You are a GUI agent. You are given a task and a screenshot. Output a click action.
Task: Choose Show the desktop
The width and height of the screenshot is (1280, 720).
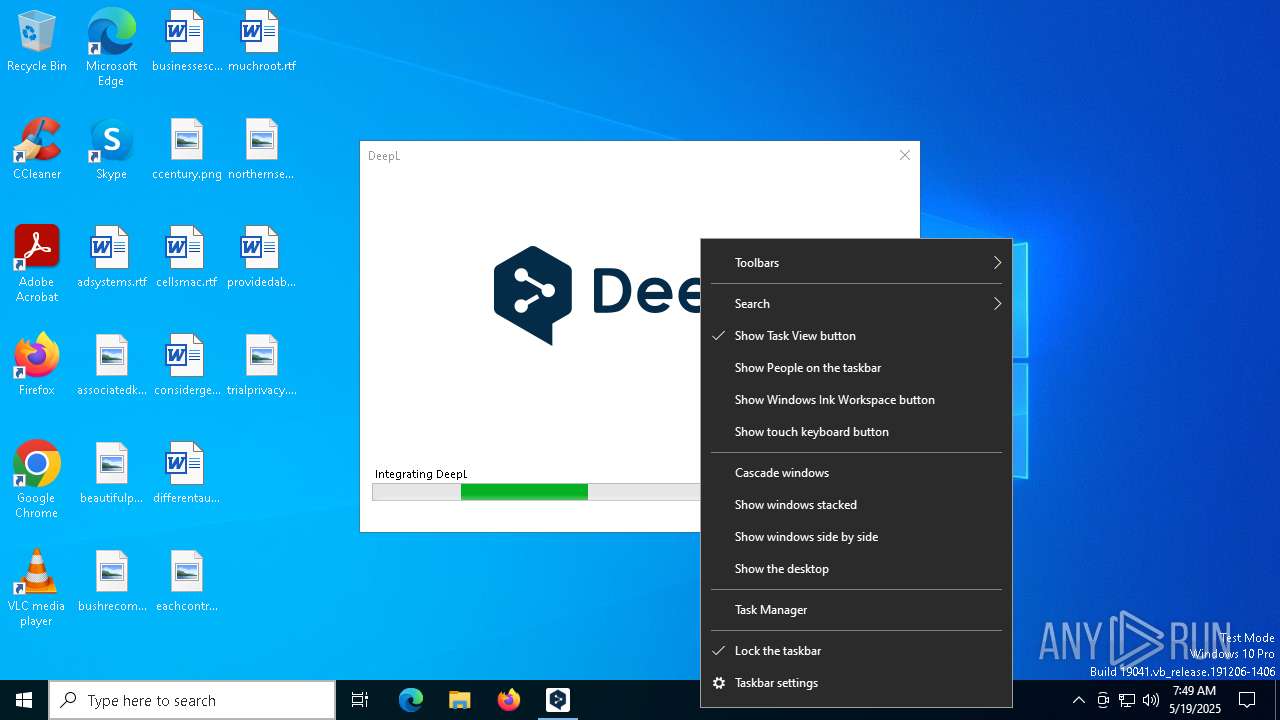(x=856, y=569)
